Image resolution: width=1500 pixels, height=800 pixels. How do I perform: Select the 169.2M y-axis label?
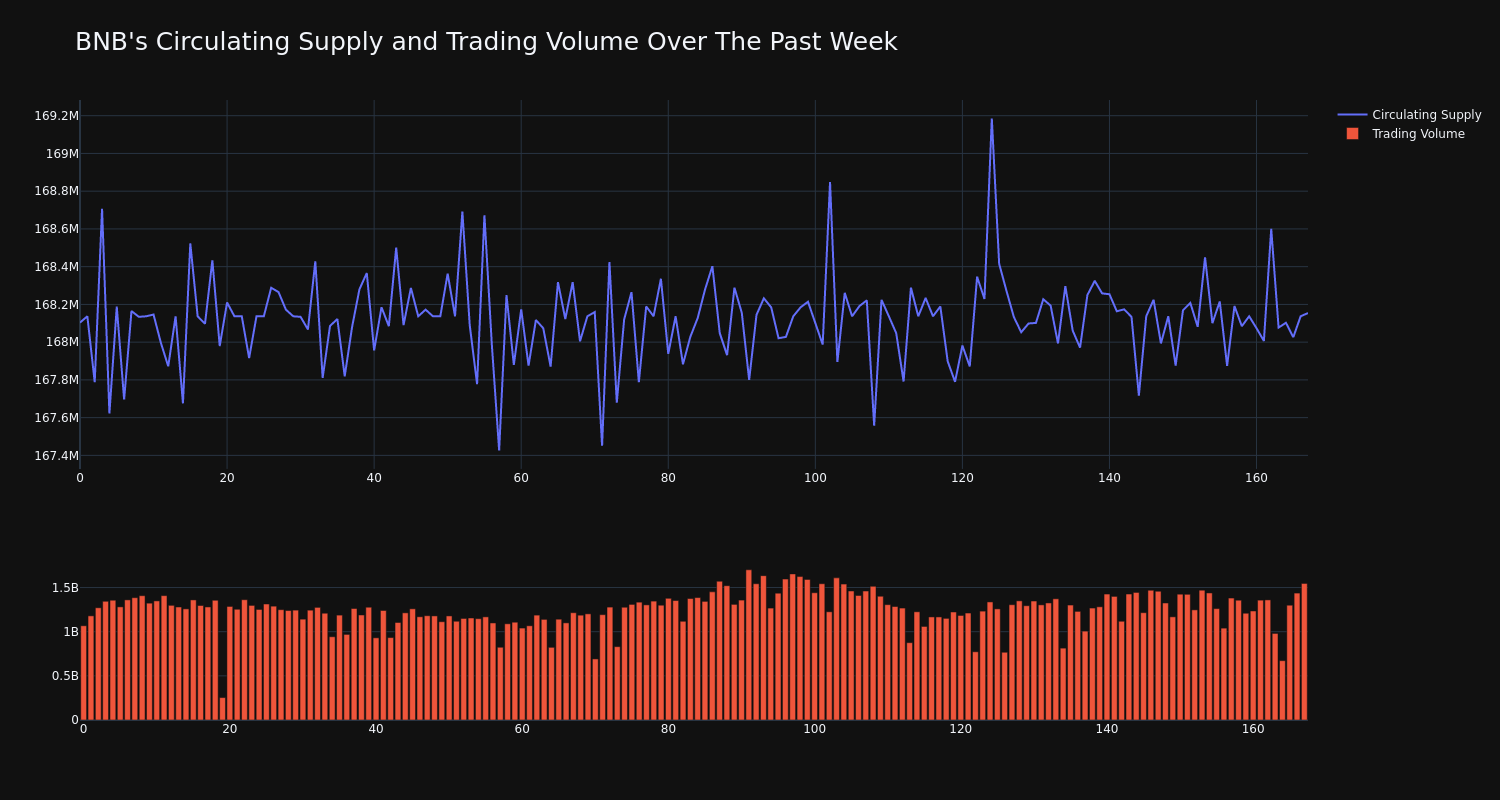pos(56,116)
